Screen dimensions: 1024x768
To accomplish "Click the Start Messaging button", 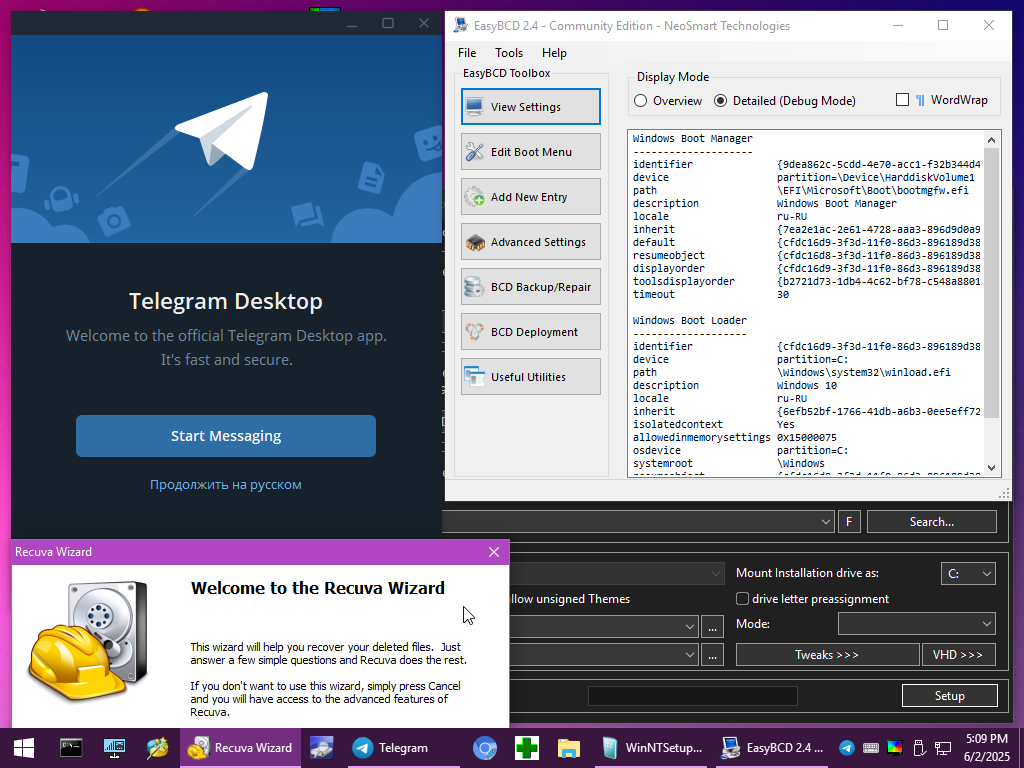I will click(226, 436).
